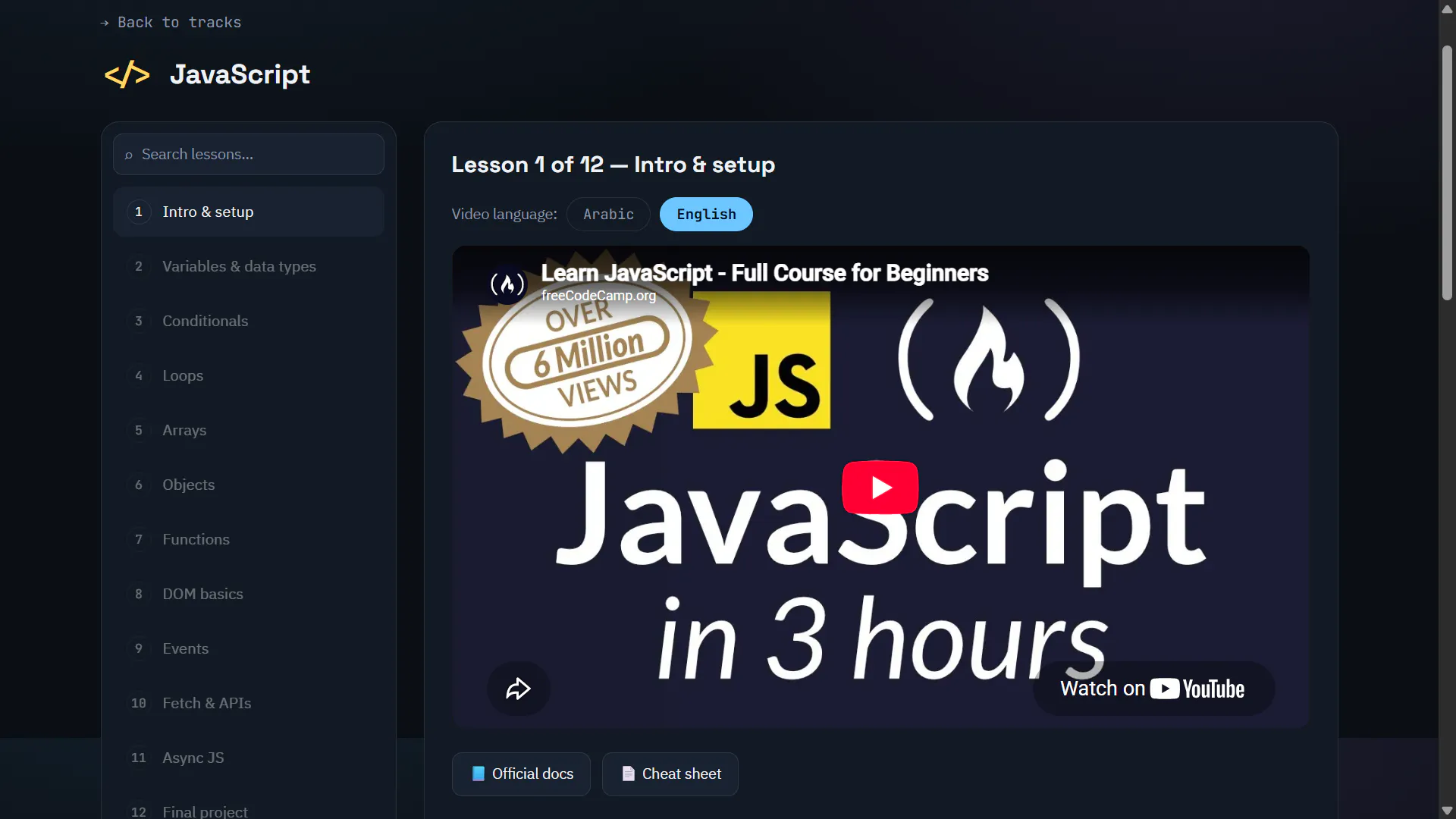Screen dimensions: 1456x819
Task: Click the scrollbar down arrow
Action: tap(1447, 811)
